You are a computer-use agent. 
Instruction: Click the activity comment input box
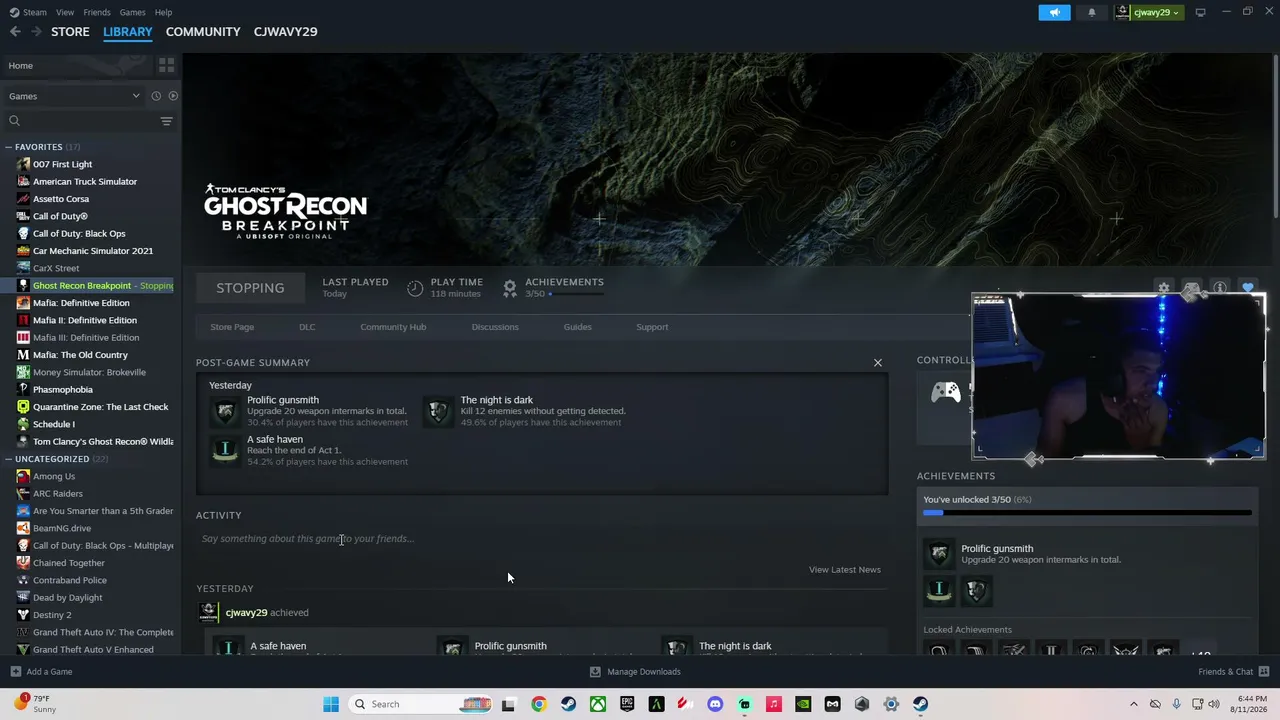541,539
